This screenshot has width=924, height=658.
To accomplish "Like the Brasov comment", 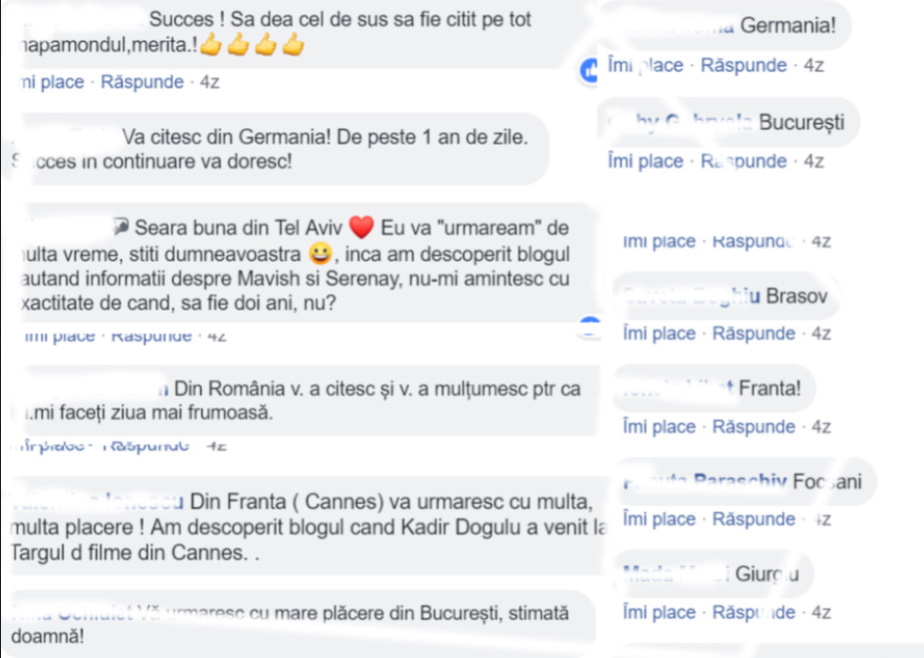I will pyautogui.click(x=659, y=334).
